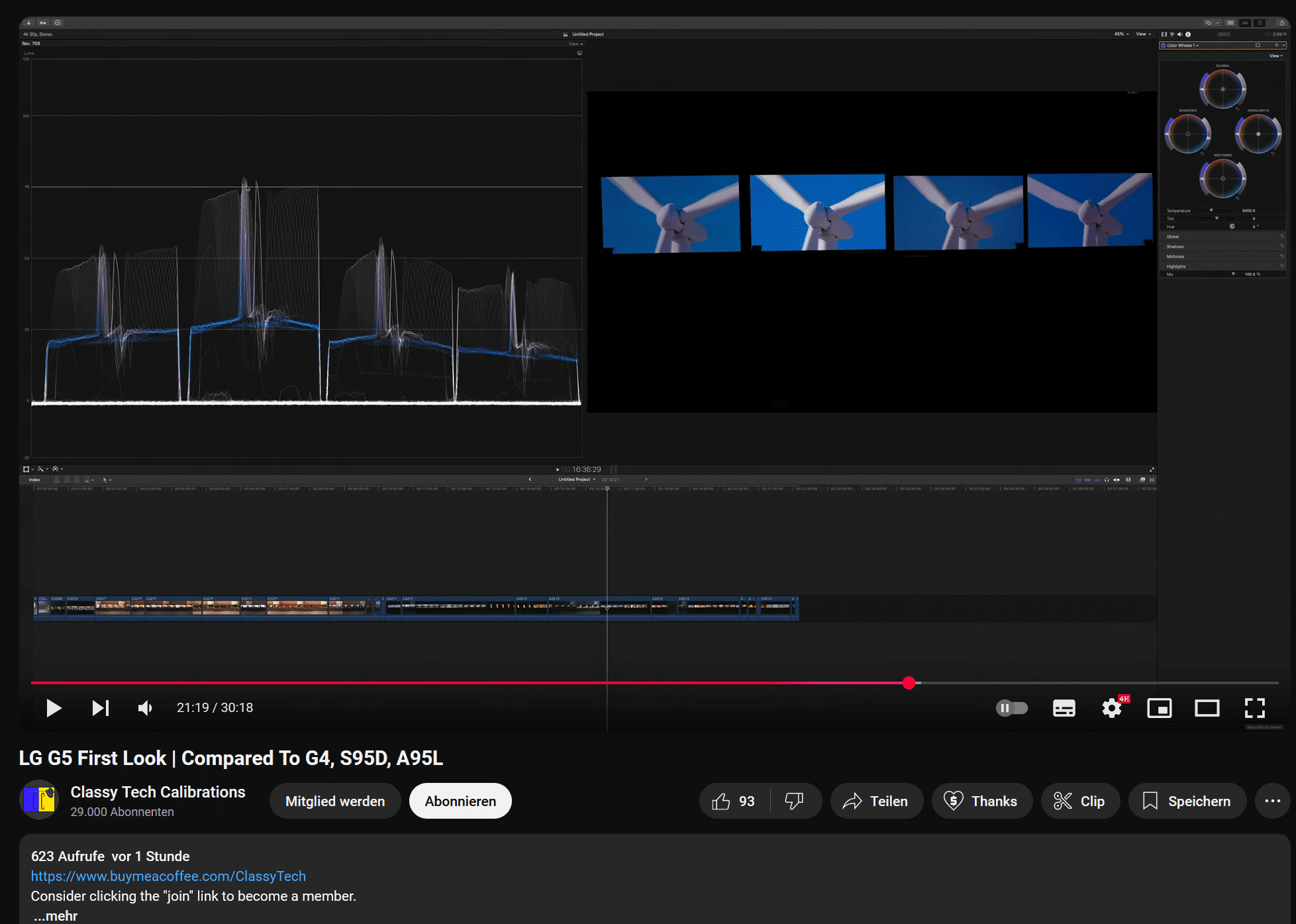Seek using the red progress bar handle
1296x924 pixels.
909,683
